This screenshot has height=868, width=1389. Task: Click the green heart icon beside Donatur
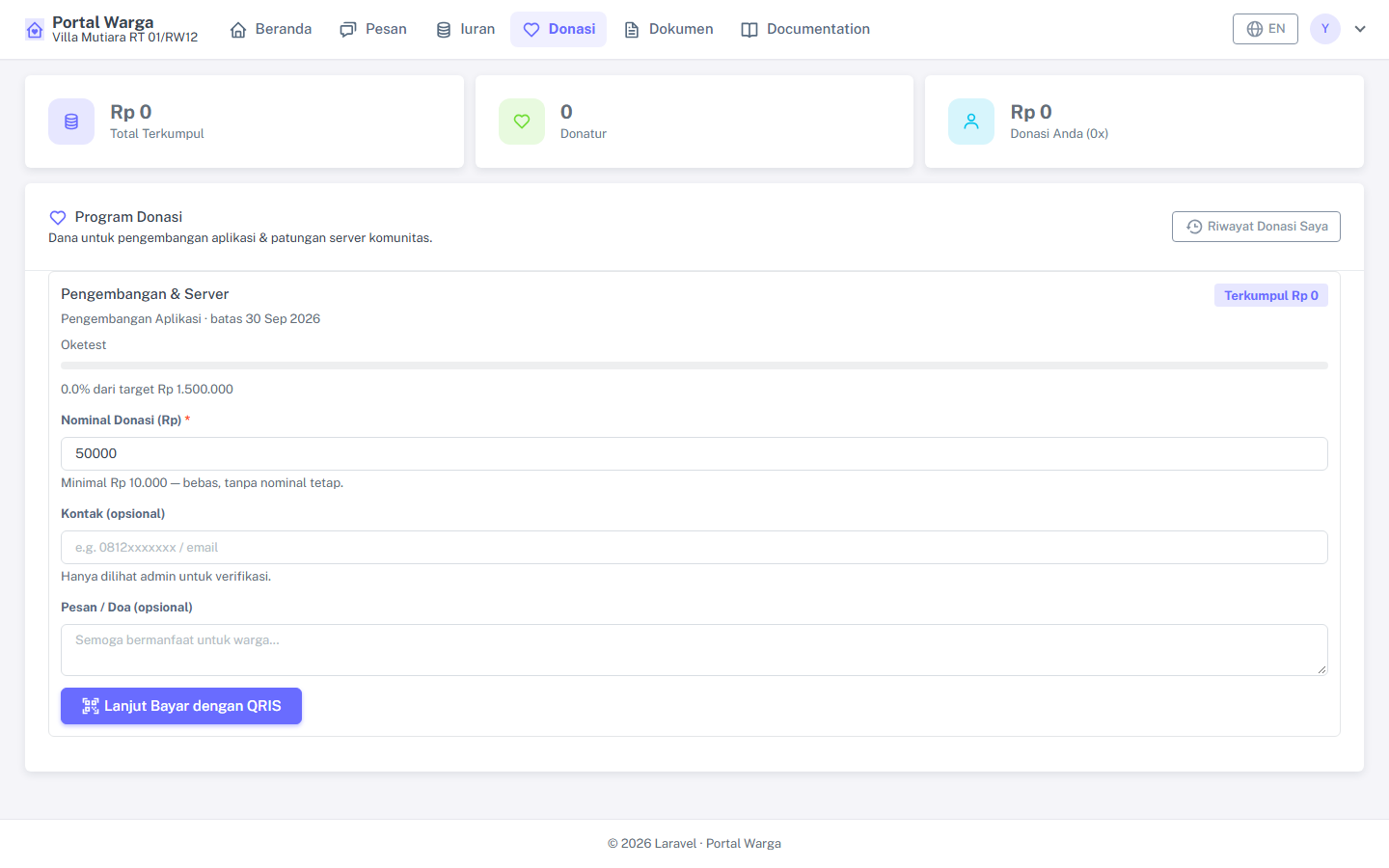(522, 122)
